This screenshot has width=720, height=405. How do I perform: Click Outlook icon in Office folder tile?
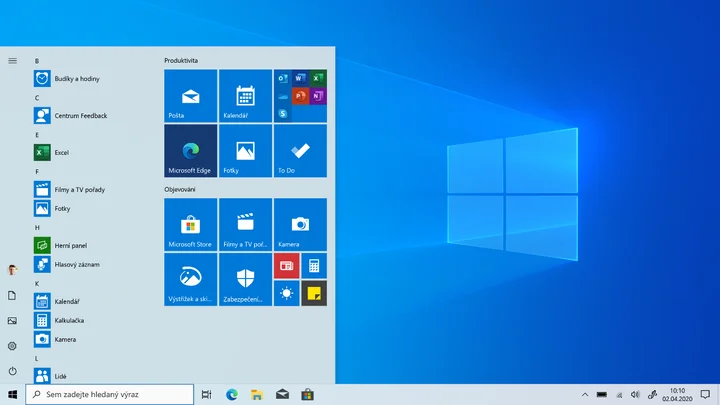pos(283,79)
